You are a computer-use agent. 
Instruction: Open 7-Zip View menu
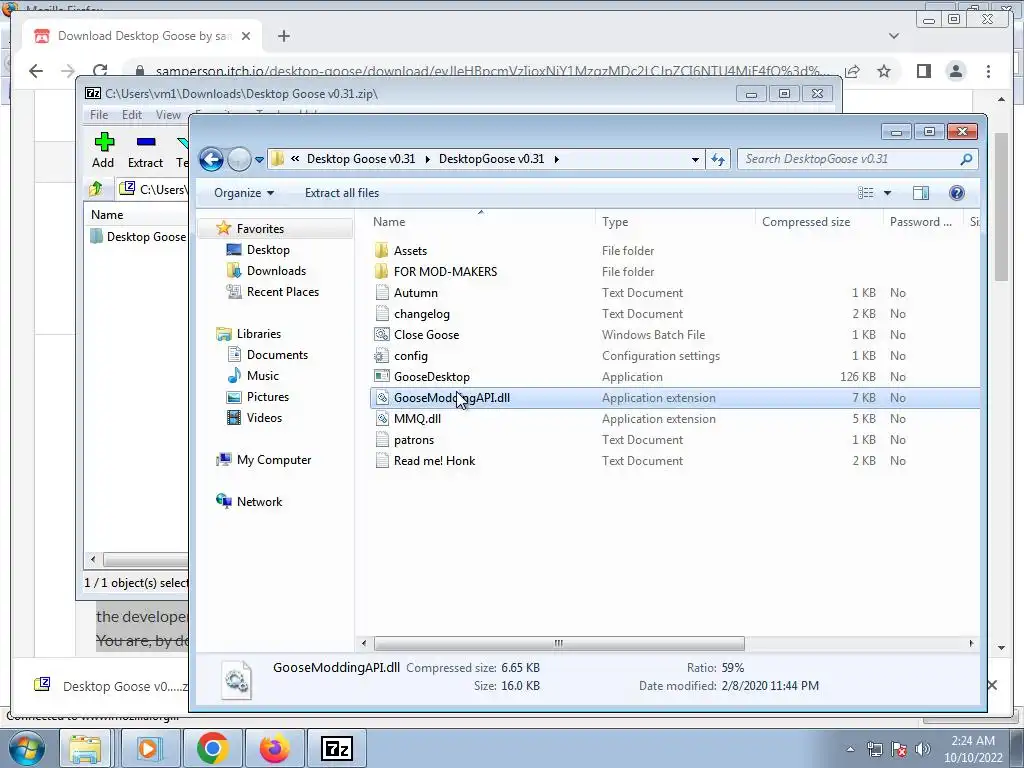[x=168, y=115]
